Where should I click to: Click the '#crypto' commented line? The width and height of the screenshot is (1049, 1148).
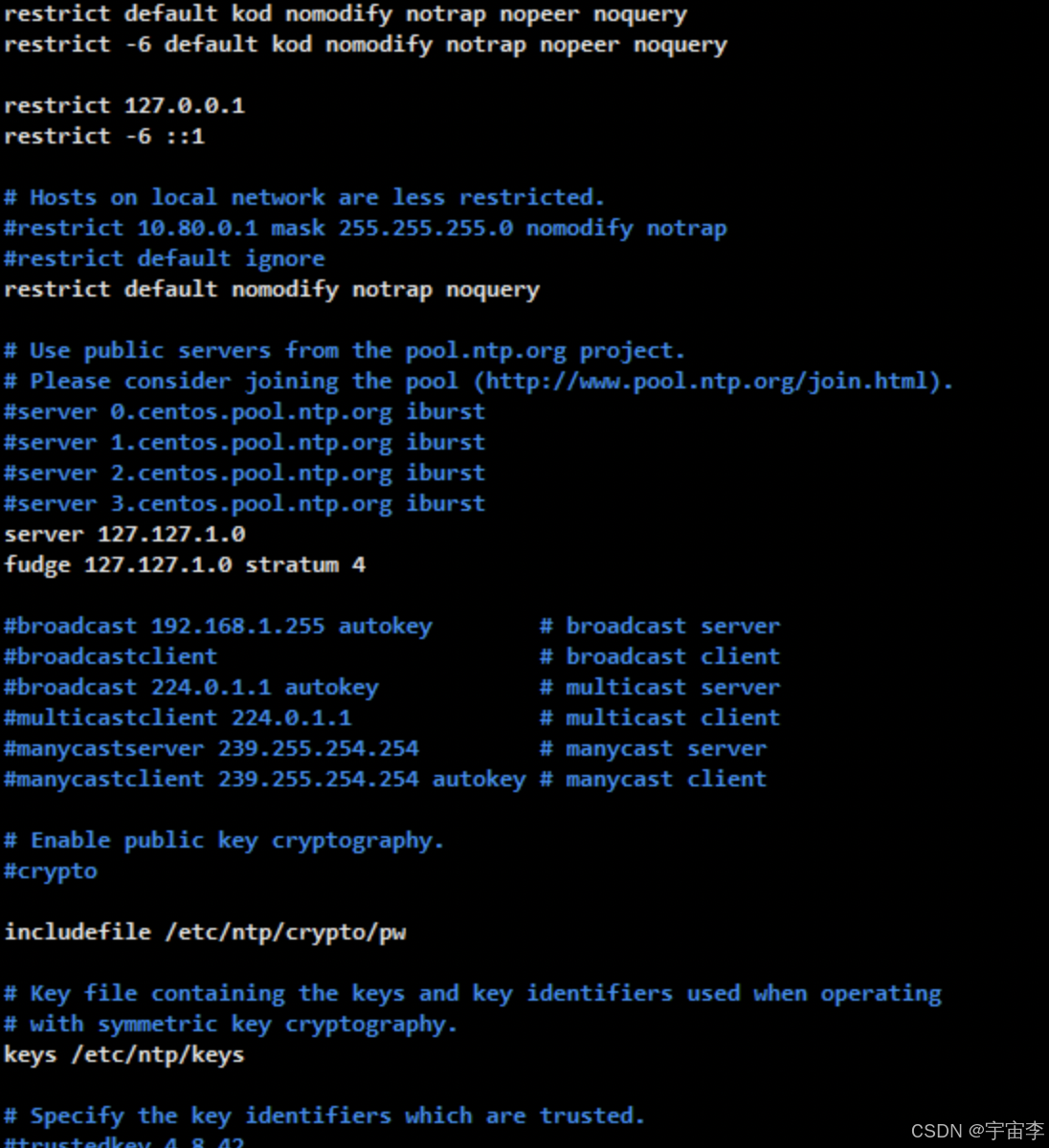[51, 871]
